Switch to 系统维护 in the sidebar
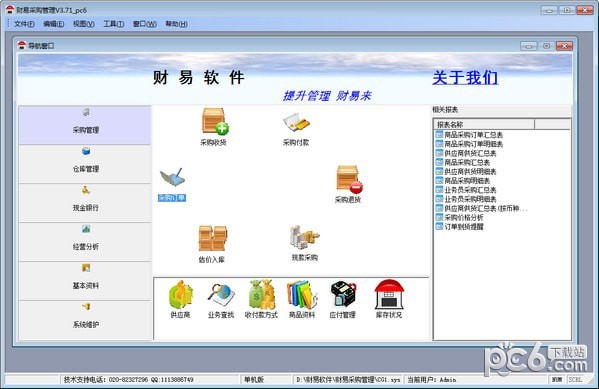Screen dimensions: 599x389 tap(85, 320)
